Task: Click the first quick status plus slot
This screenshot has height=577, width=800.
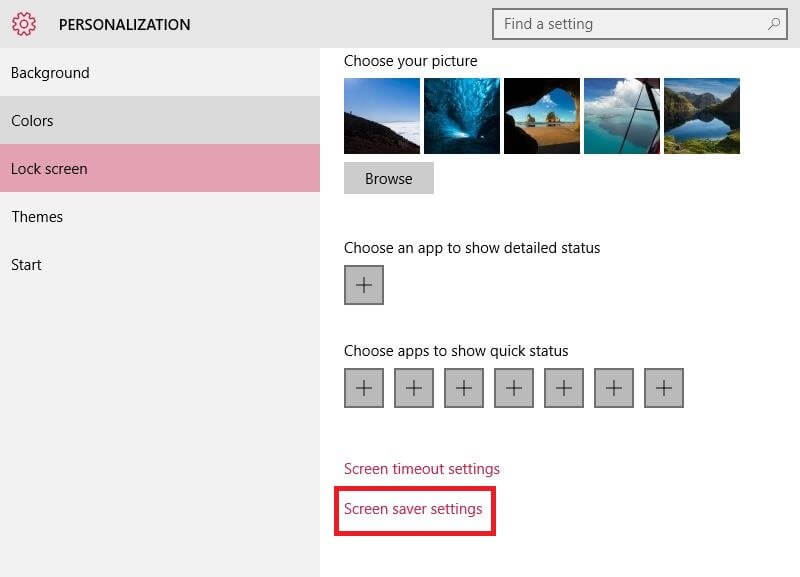Action: (x=364, y=388)
